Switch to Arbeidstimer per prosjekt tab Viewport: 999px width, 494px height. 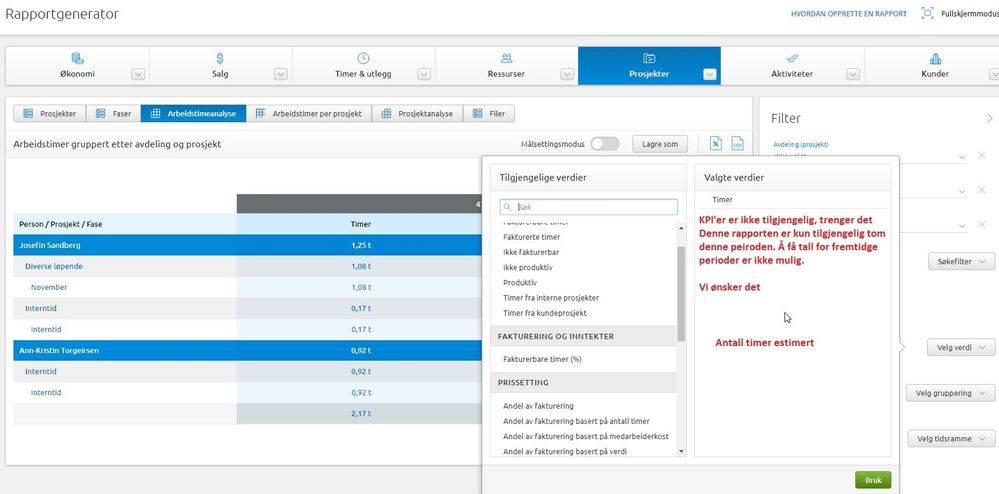[x=309, y=113]
